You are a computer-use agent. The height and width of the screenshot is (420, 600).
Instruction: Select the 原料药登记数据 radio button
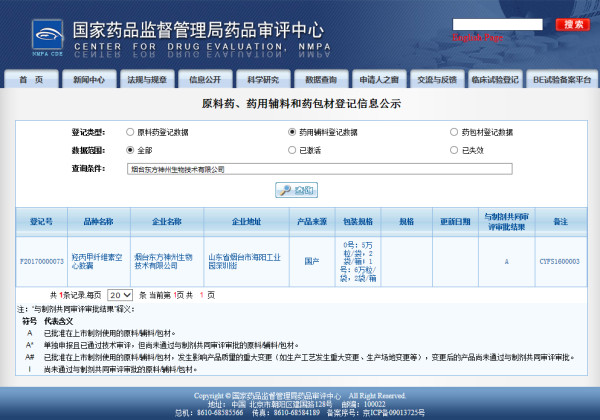(x=130, y=131)
